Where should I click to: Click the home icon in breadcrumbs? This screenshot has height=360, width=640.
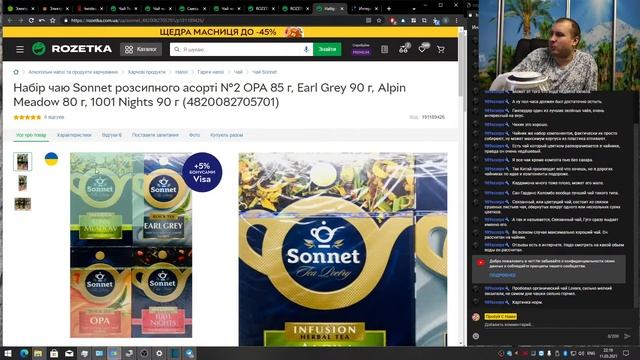(16, 72)
